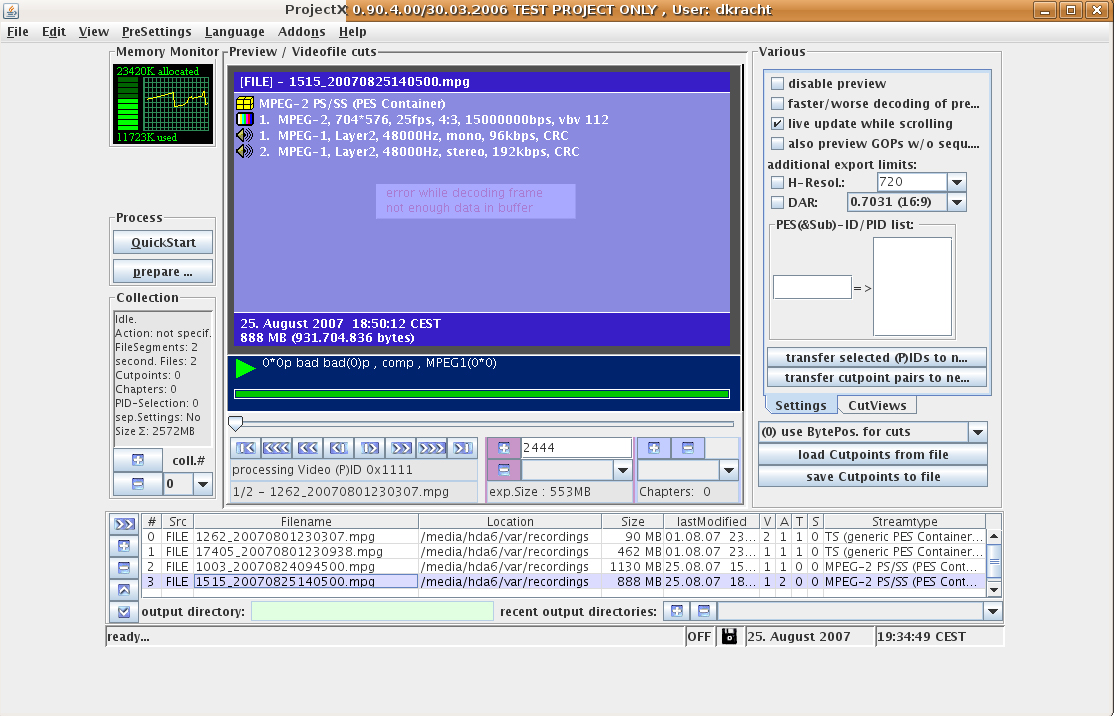
Task: Open the coll.# collection number dropdown
Action: click(203, 484)
